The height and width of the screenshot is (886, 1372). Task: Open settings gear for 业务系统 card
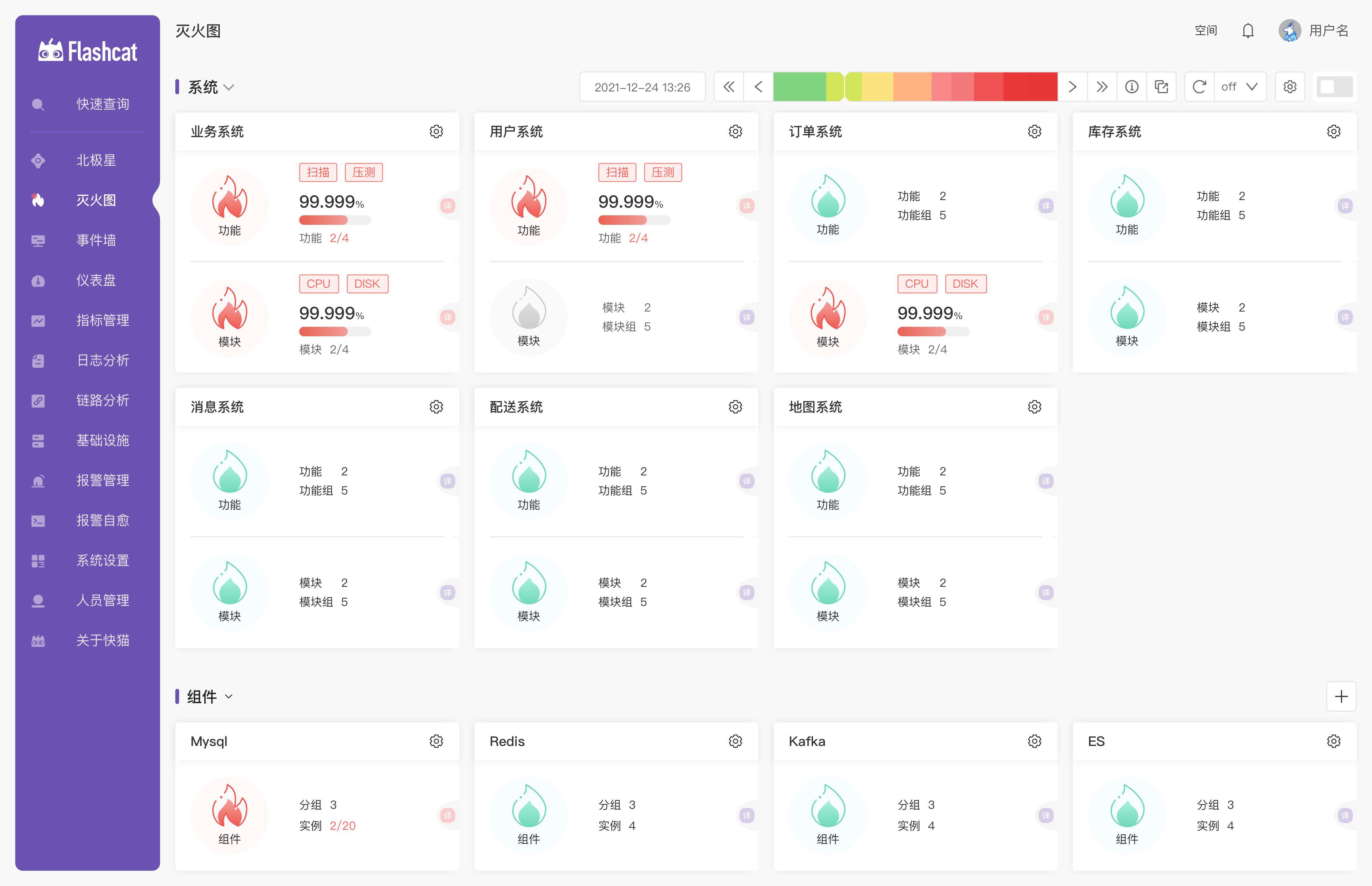click(436, 132)
